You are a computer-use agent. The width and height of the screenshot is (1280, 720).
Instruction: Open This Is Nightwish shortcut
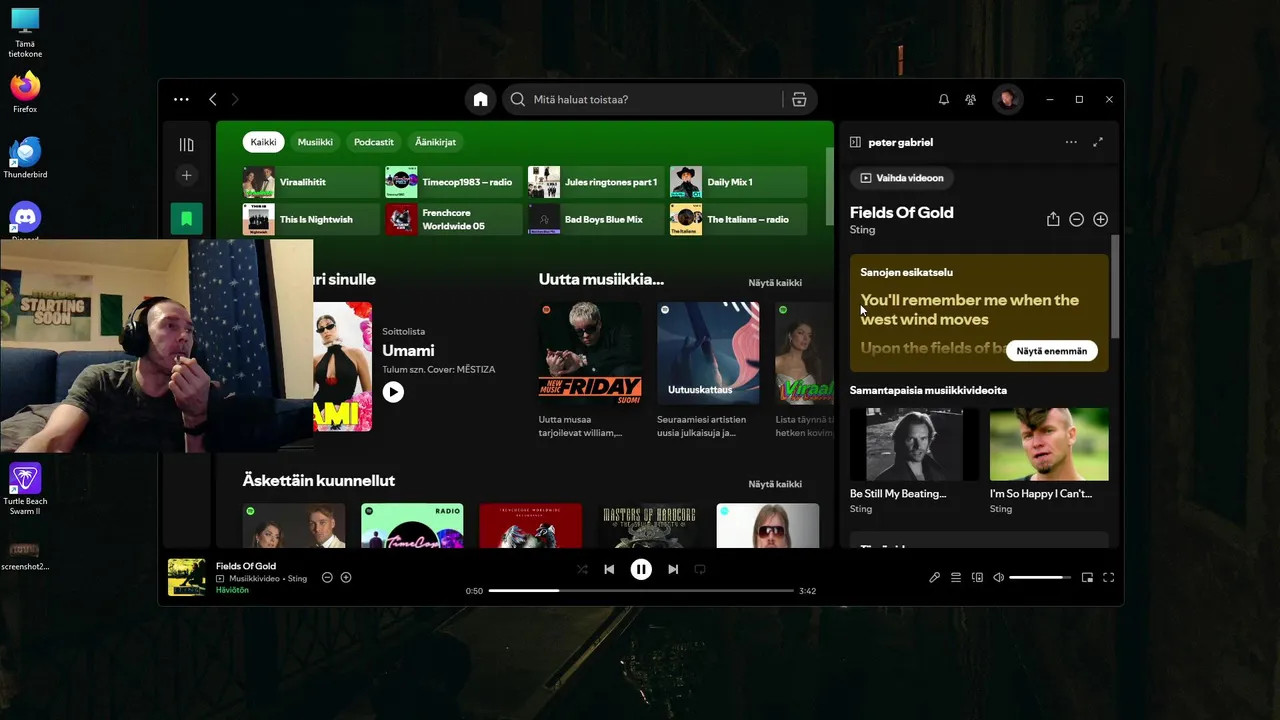(311, 219)
